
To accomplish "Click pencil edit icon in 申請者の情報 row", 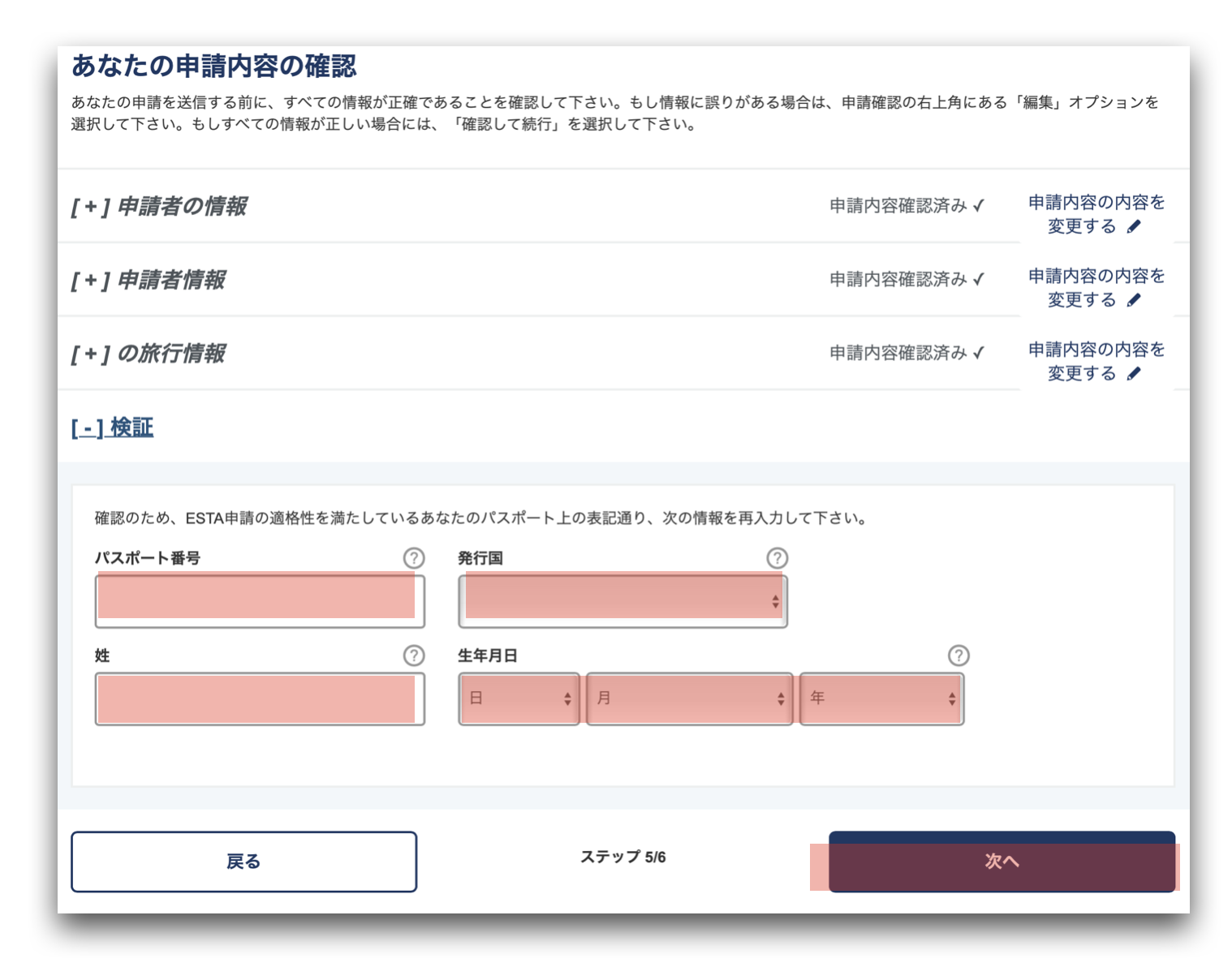I will click(x=1134, y=227).
